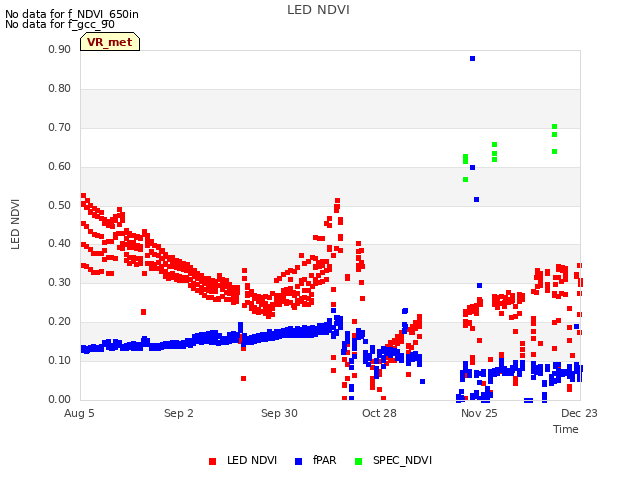Click the blue fPAR legend swatch

coord(298,461)
